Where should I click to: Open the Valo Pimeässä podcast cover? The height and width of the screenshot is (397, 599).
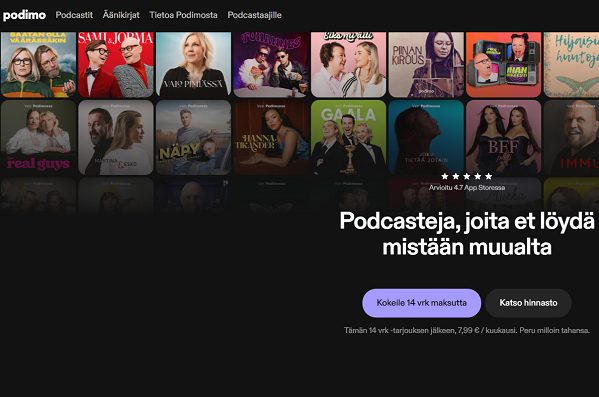(x=193, y=65)
